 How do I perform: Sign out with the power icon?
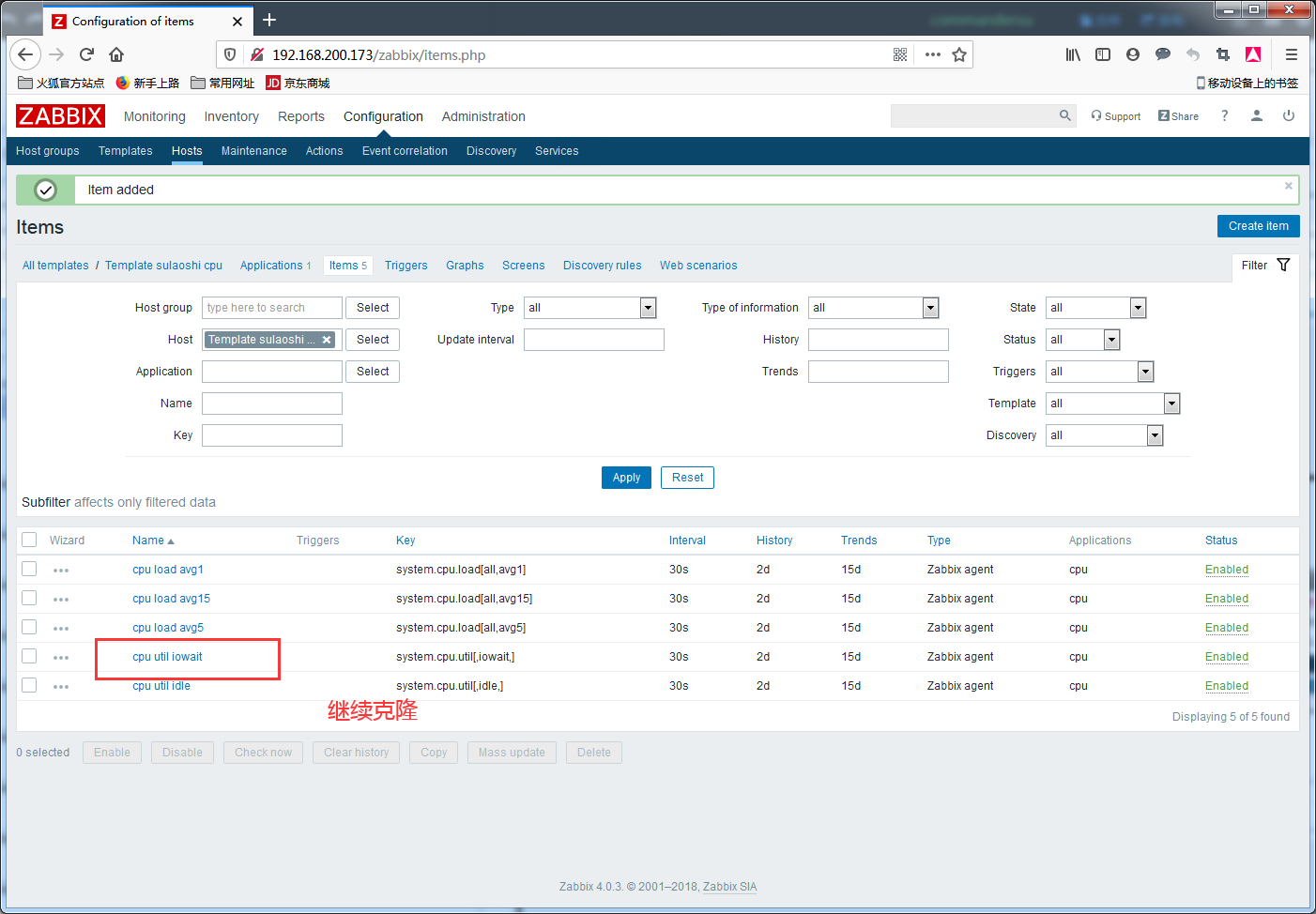coord(1289,115)
